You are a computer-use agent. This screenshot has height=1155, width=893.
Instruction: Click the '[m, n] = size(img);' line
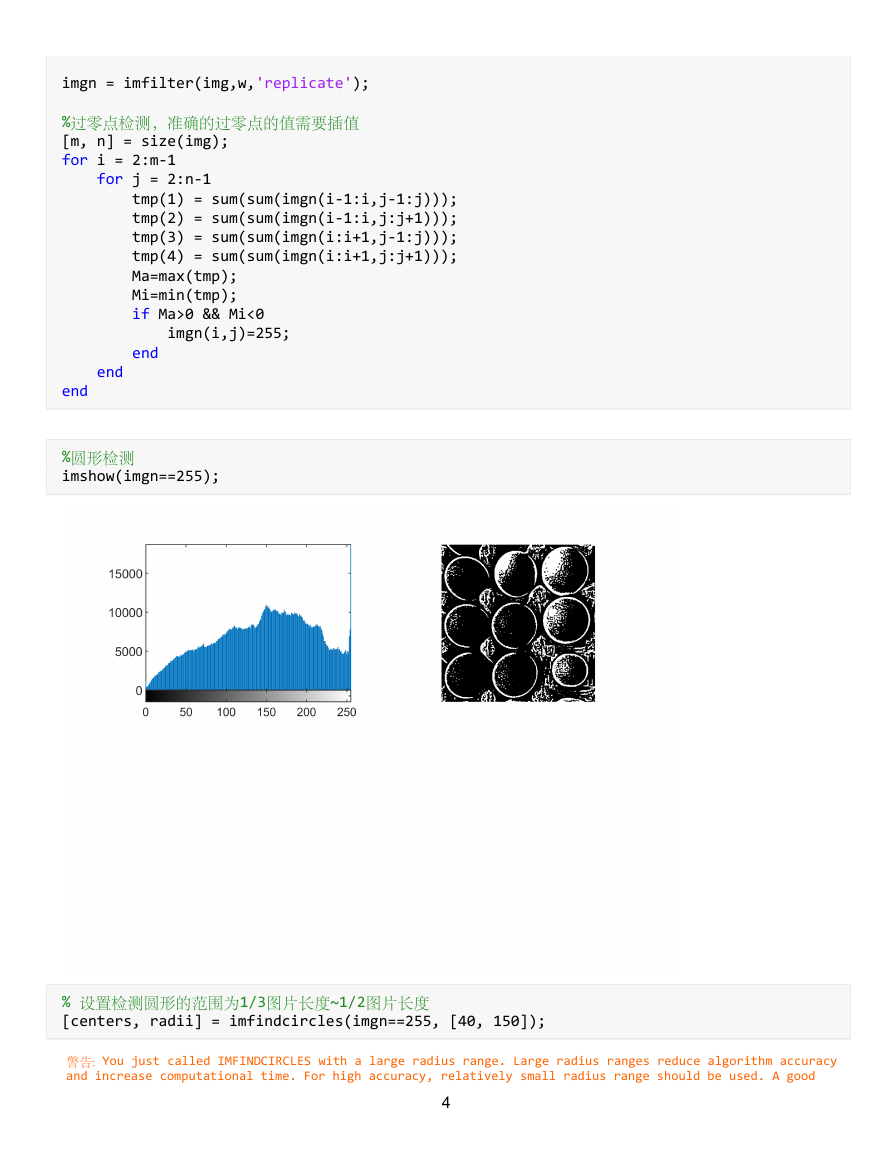[x=145, y=141]
